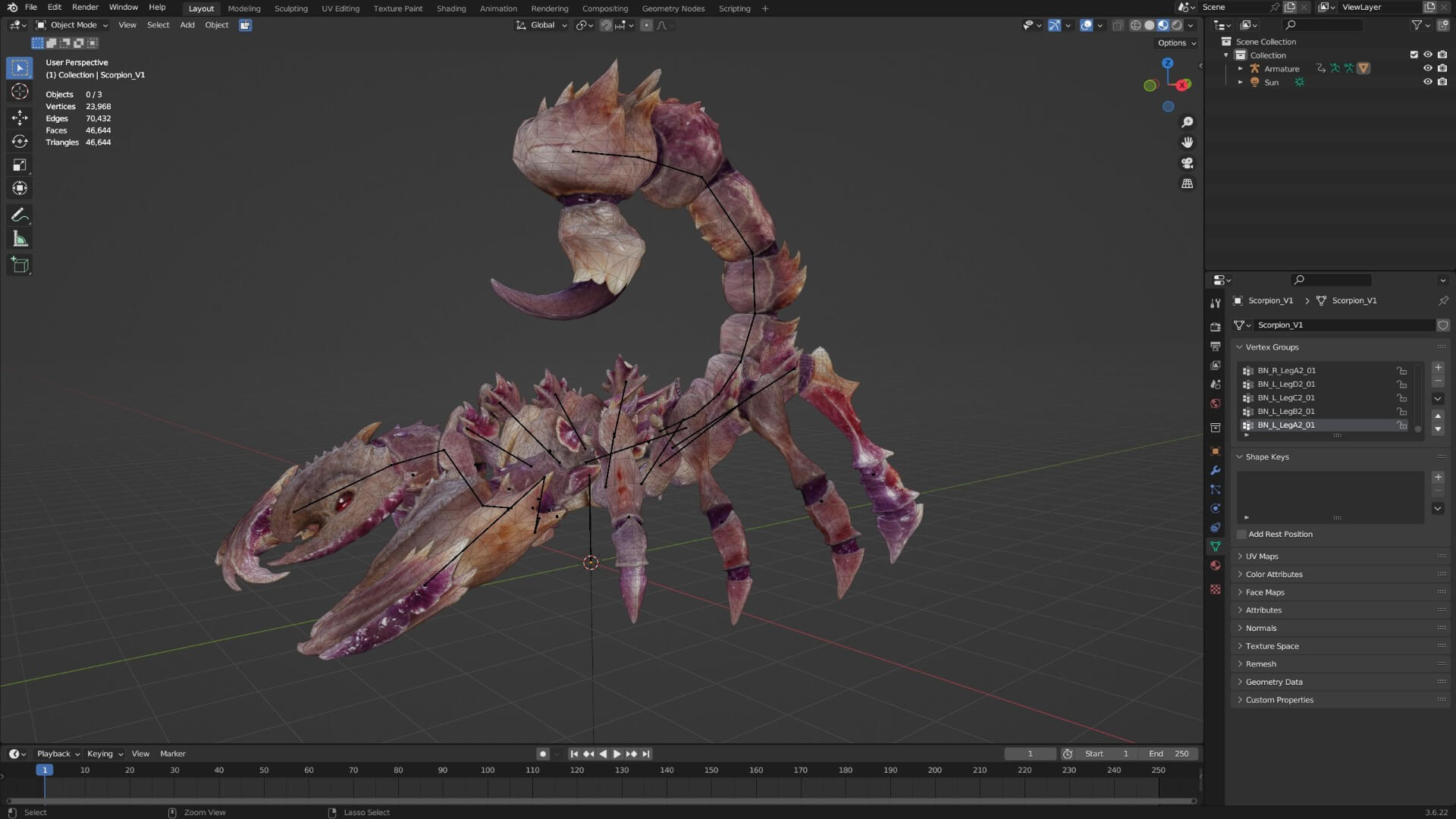Click the Scorpion_V1 mesh name field
1456x819 pixels.
(x=1343, y=325)
